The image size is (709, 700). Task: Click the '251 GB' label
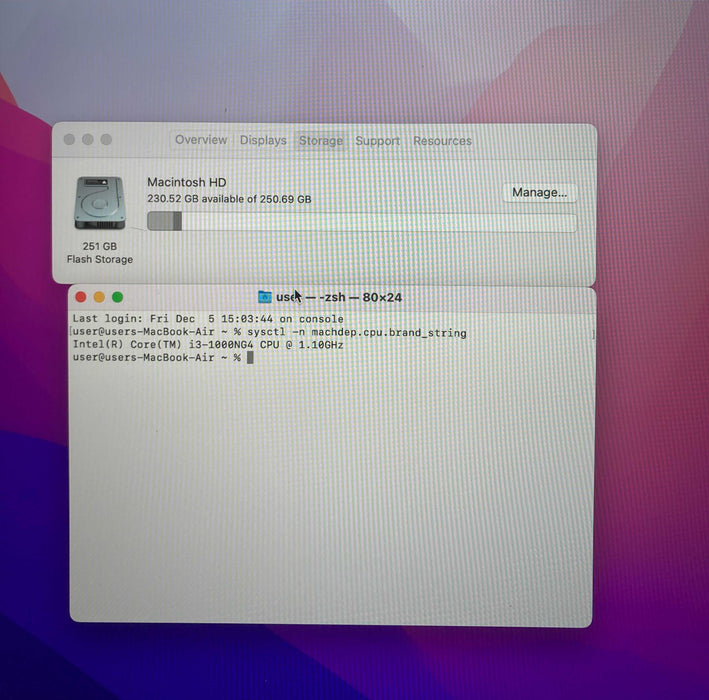point(99,246)
